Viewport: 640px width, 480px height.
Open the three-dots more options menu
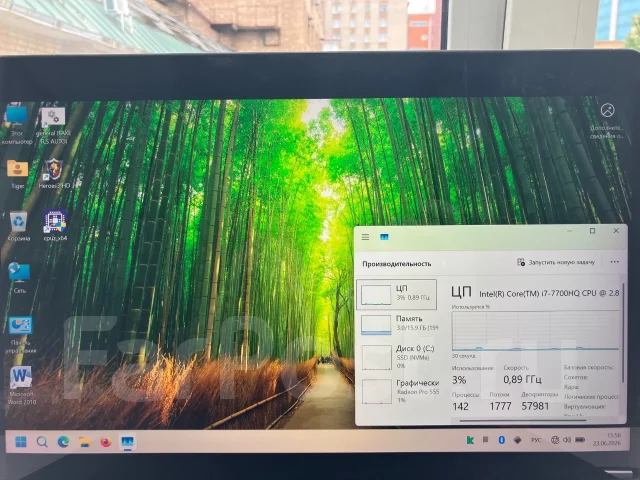click(614, 262)
